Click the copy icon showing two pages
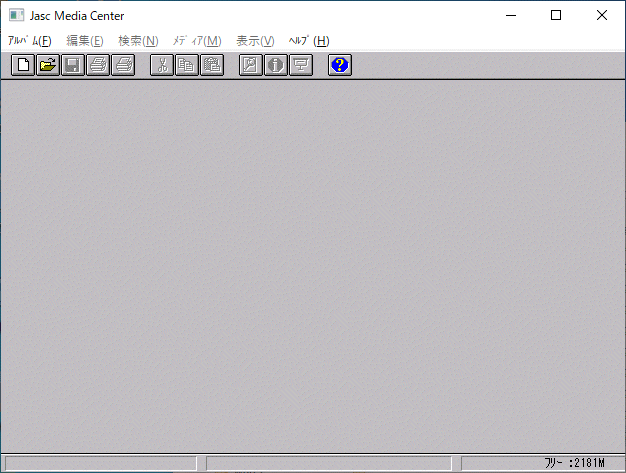Image resolution: width=626 pixels, height=473 pixels. [x=187, y=65]
